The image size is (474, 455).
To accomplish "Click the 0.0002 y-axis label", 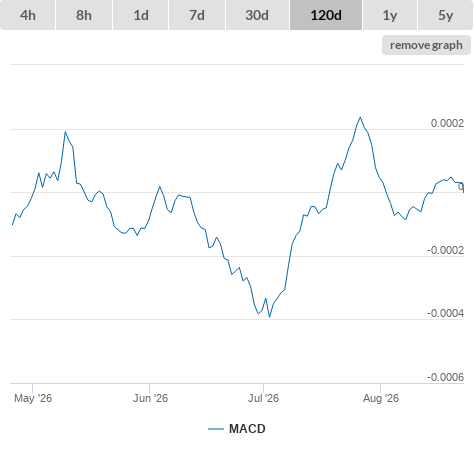I will point(447,123).
